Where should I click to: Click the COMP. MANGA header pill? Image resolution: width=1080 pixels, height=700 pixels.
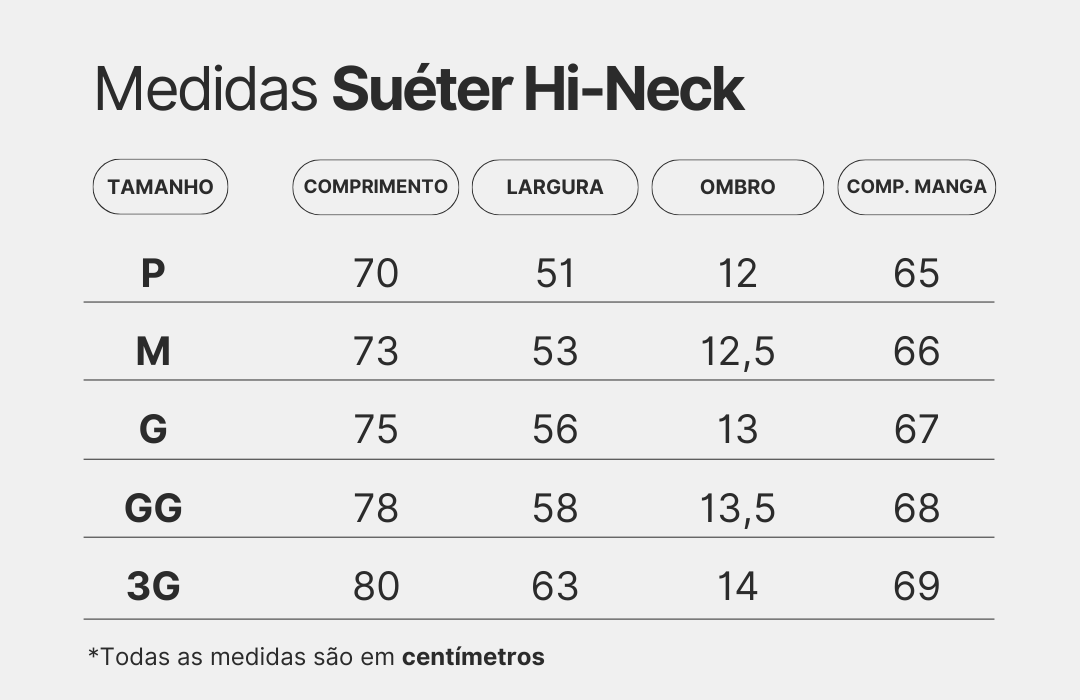(x=916, y=187)
